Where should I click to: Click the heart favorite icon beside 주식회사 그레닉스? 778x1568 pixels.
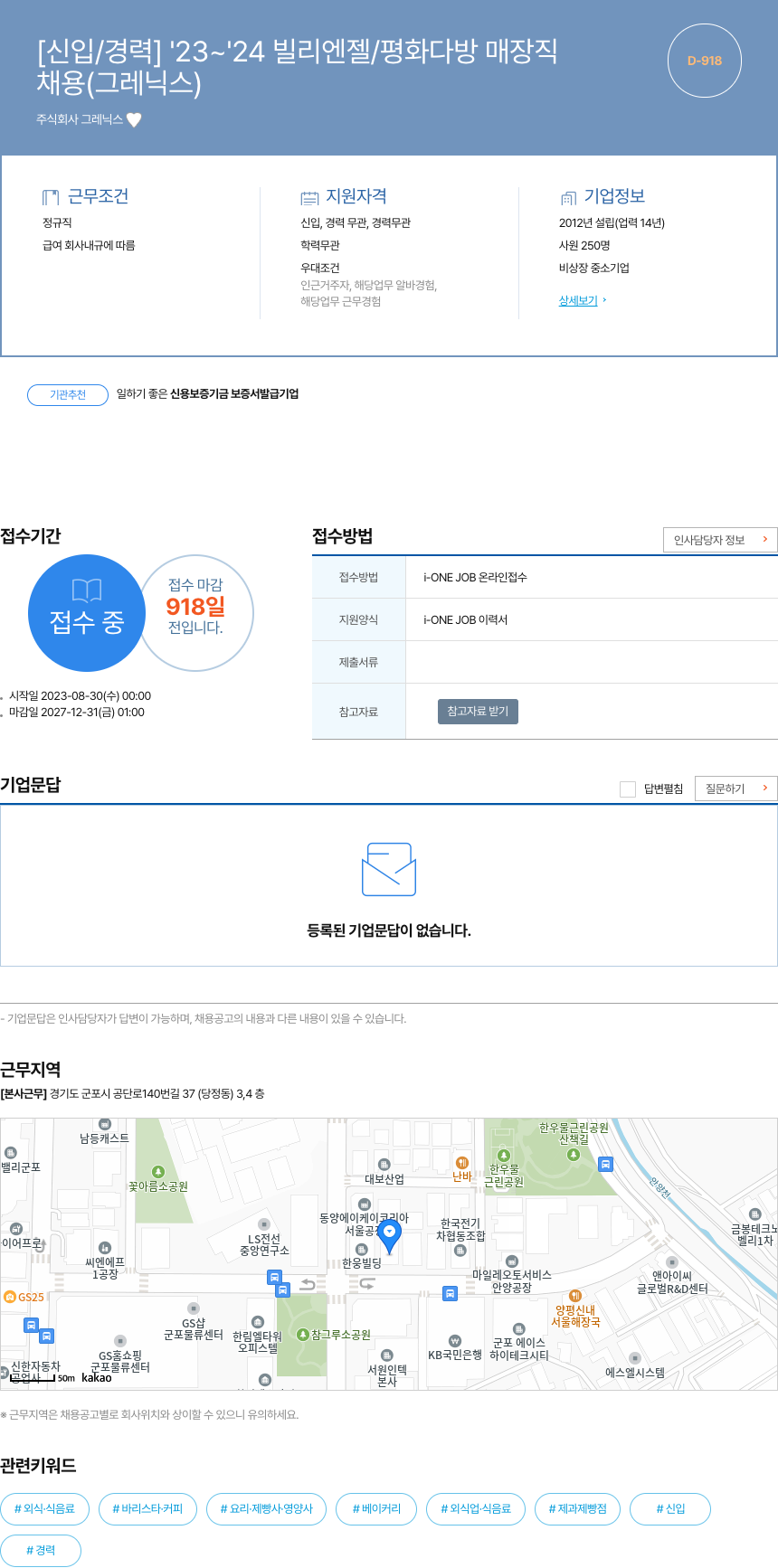tap(134, 119)
